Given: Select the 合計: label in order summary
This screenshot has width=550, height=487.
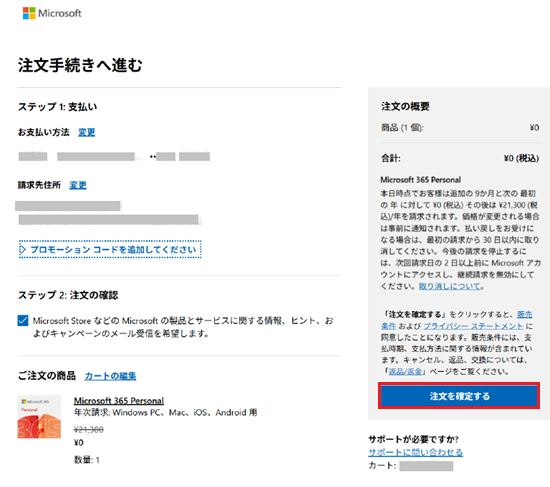Looking at the screenshot, I should (391, 158).
